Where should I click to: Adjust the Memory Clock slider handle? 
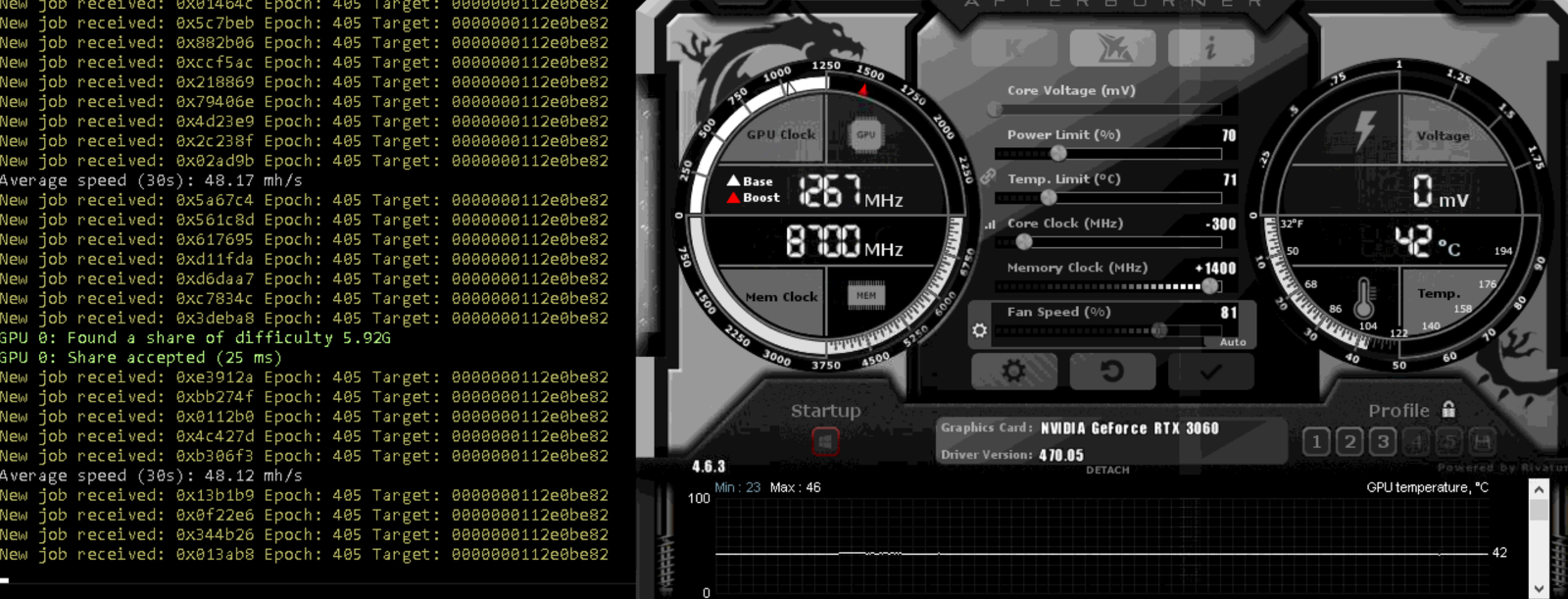(x=1210, y=286)
